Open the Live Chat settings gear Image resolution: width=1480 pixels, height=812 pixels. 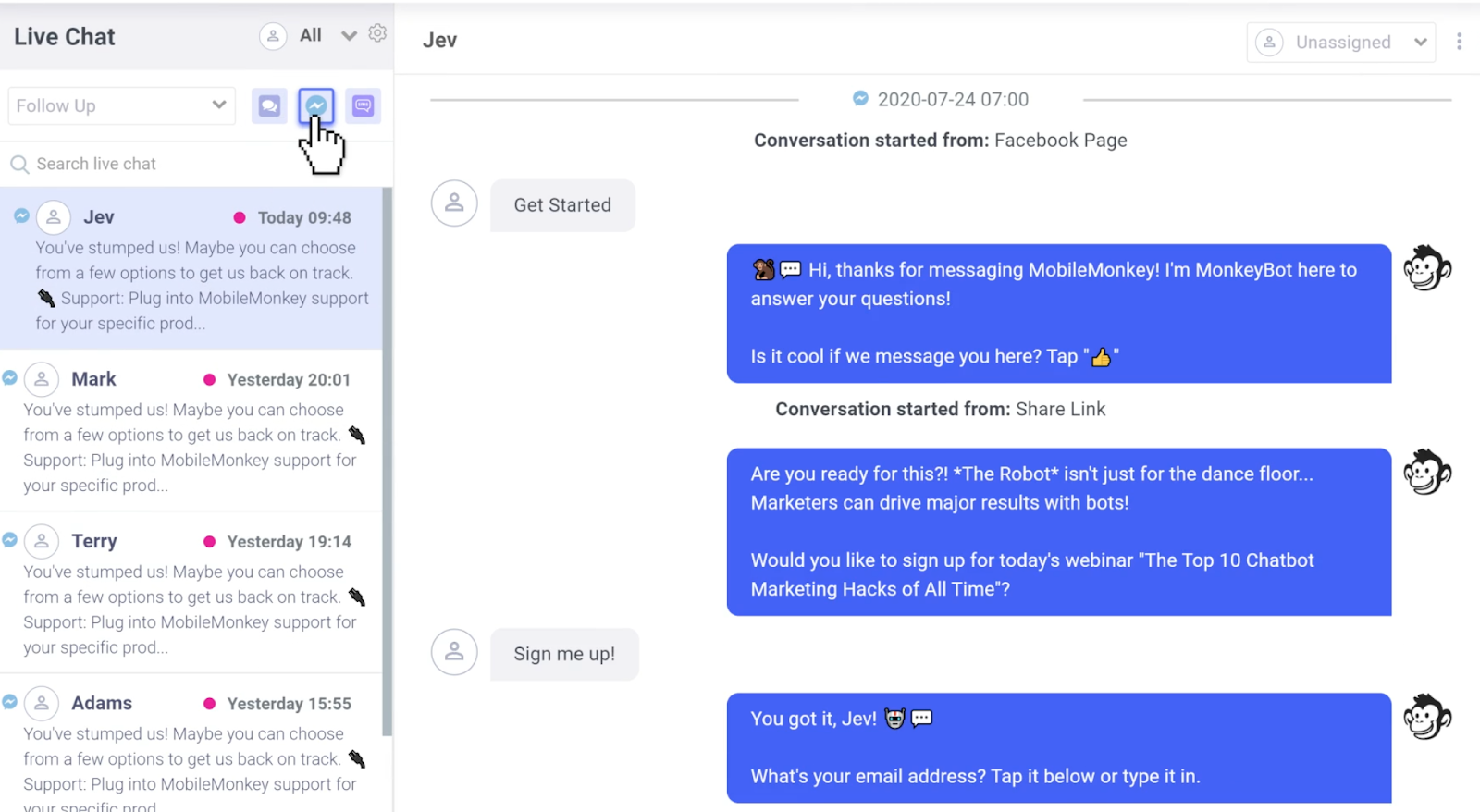click(377, 34)
